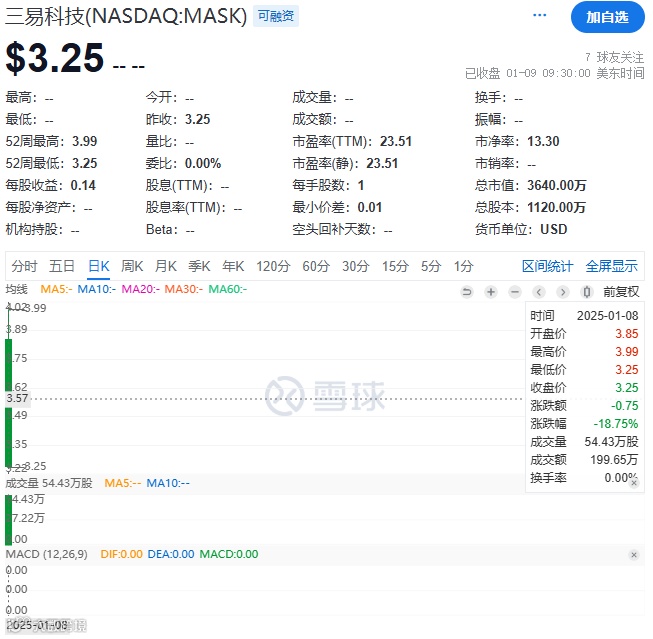Click the 总股本 1120.00万 value
The width and height of the screenshot is (653, 639).
click(556, 207)
